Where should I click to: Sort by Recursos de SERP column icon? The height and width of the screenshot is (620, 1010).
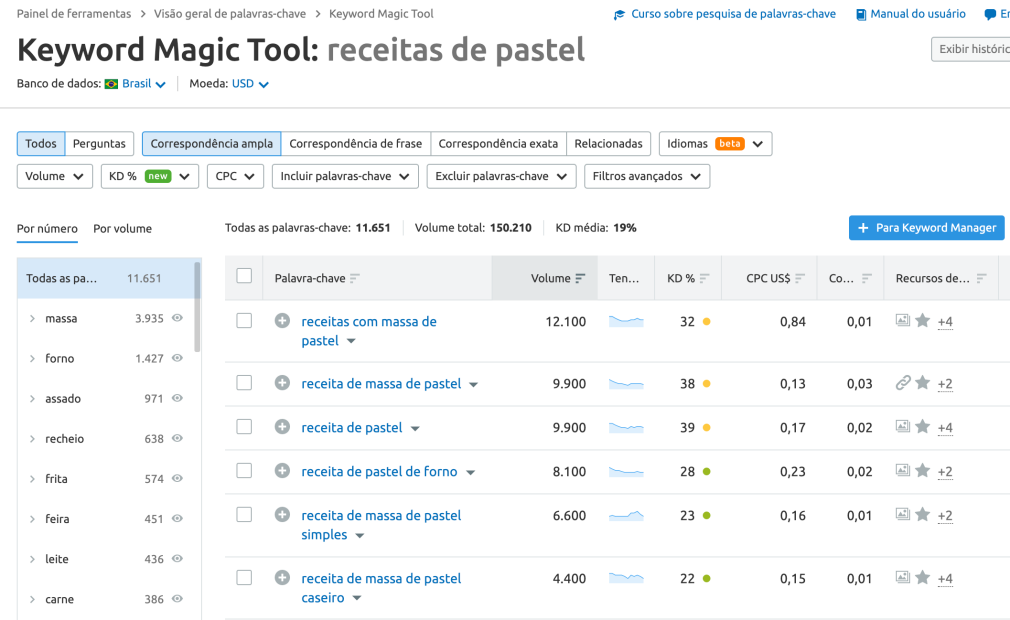[x=981, y=278]
